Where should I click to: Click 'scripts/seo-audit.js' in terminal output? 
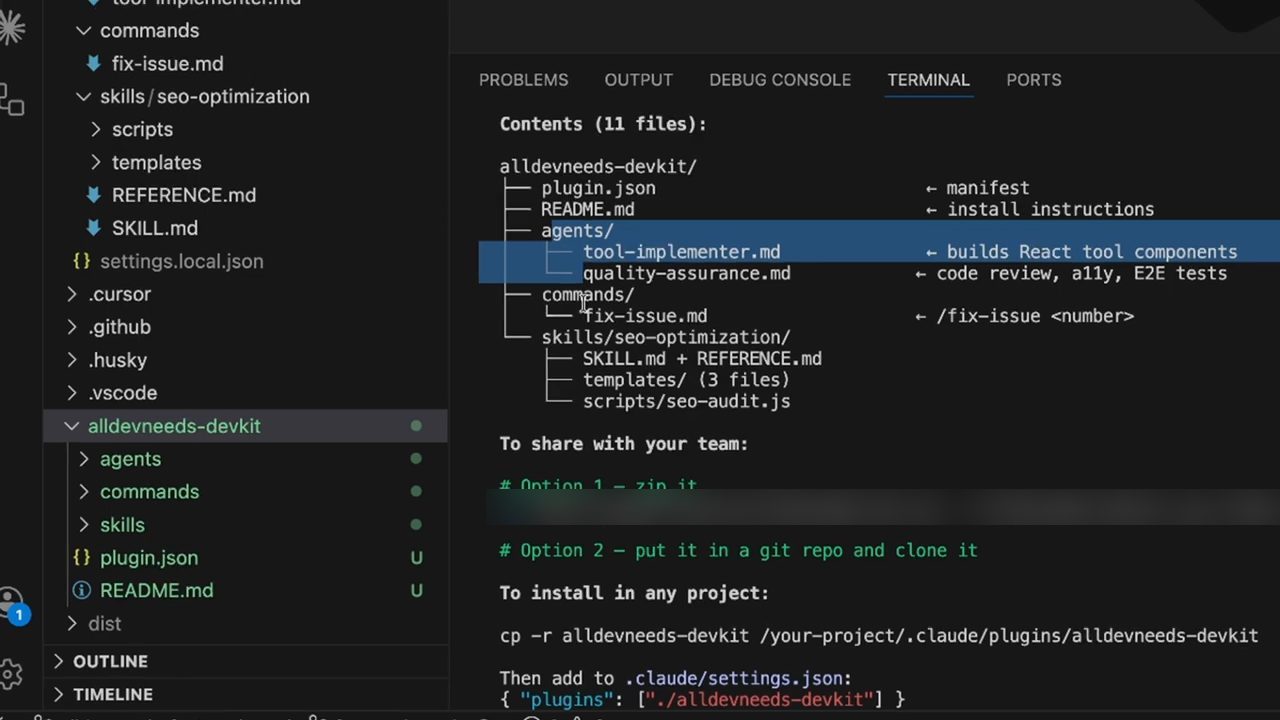coord(687,401)
